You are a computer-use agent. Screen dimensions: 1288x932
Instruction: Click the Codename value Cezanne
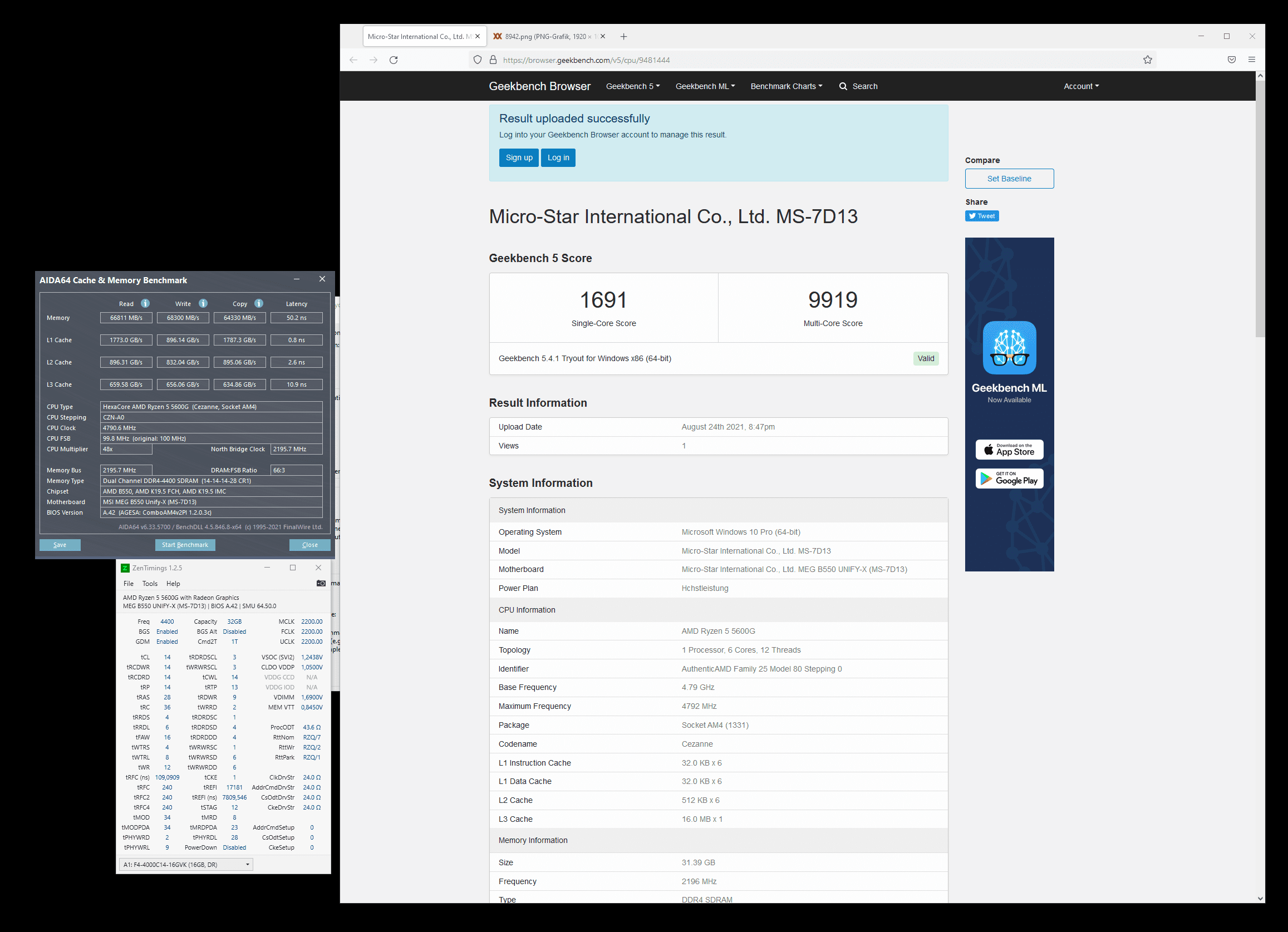pyautogui.click(x=697, y=744)
